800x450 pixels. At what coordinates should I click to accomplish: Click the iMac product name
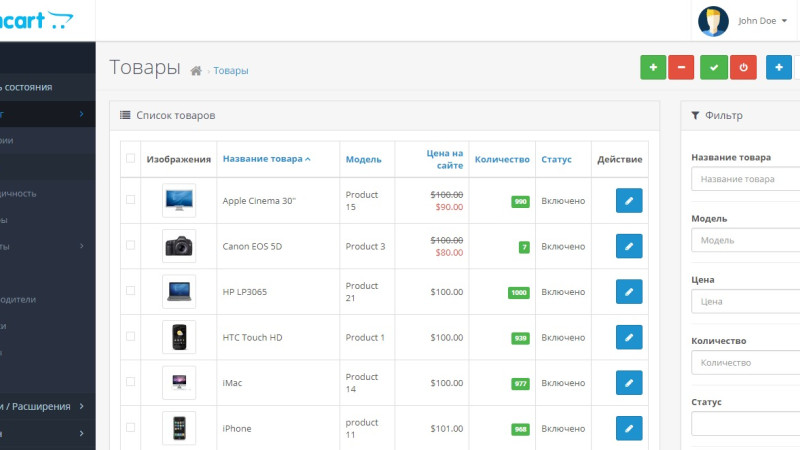click(232, 383)
